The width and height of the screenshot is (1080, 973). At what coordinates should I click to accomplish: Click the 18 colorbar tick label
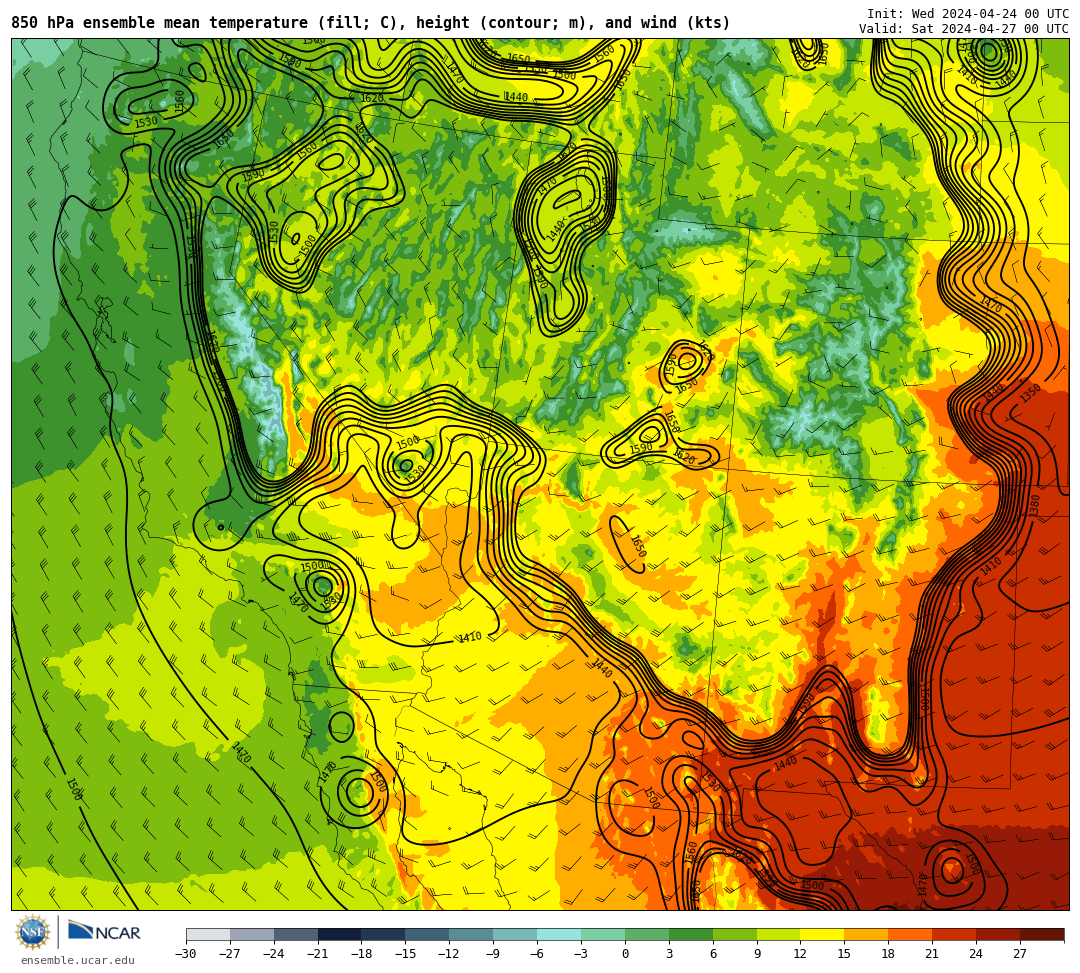[889, 954]
